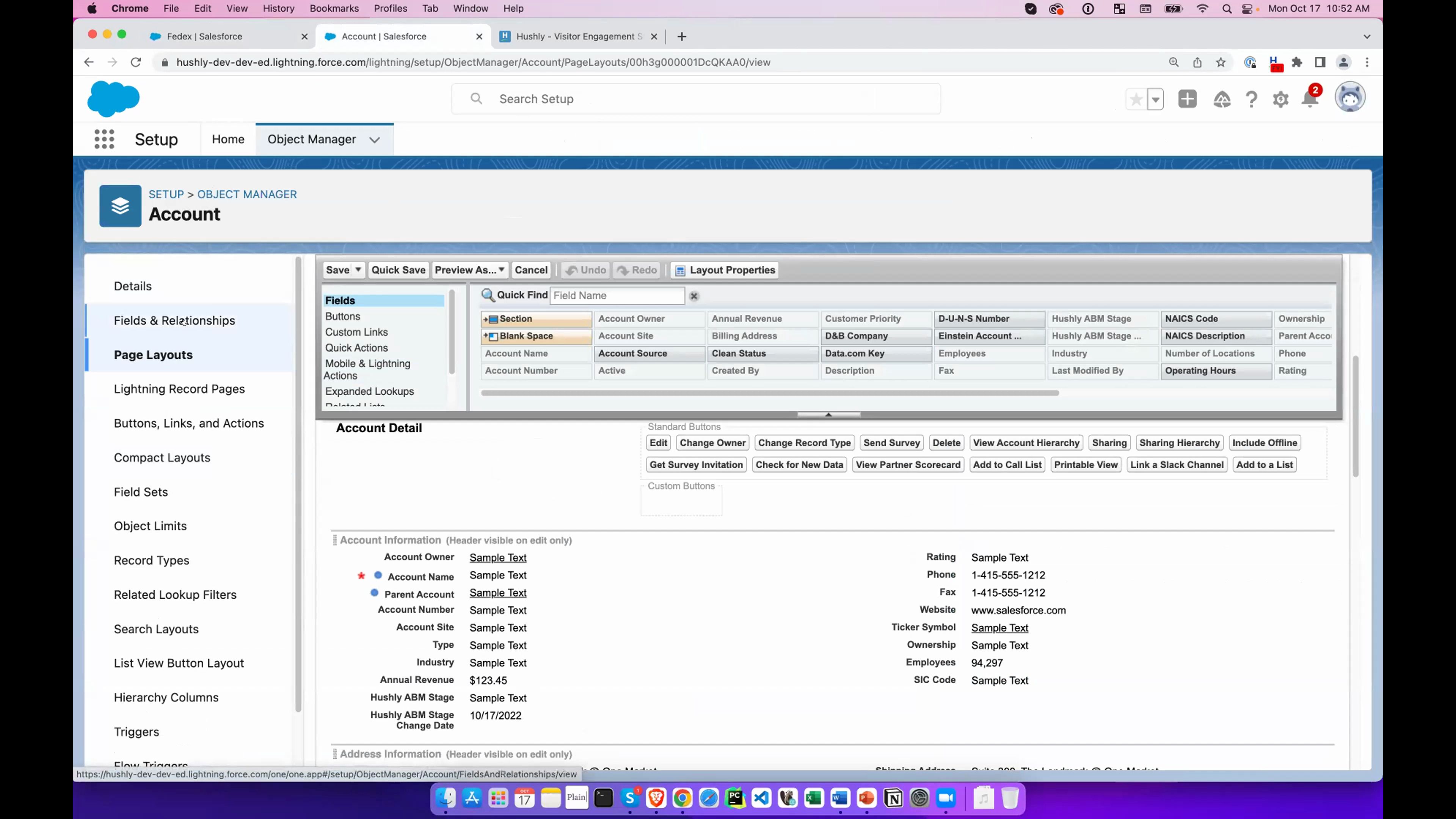Open the notifications bell
This screenshot has width=1456, height=819.
[x=1310, y=99]
